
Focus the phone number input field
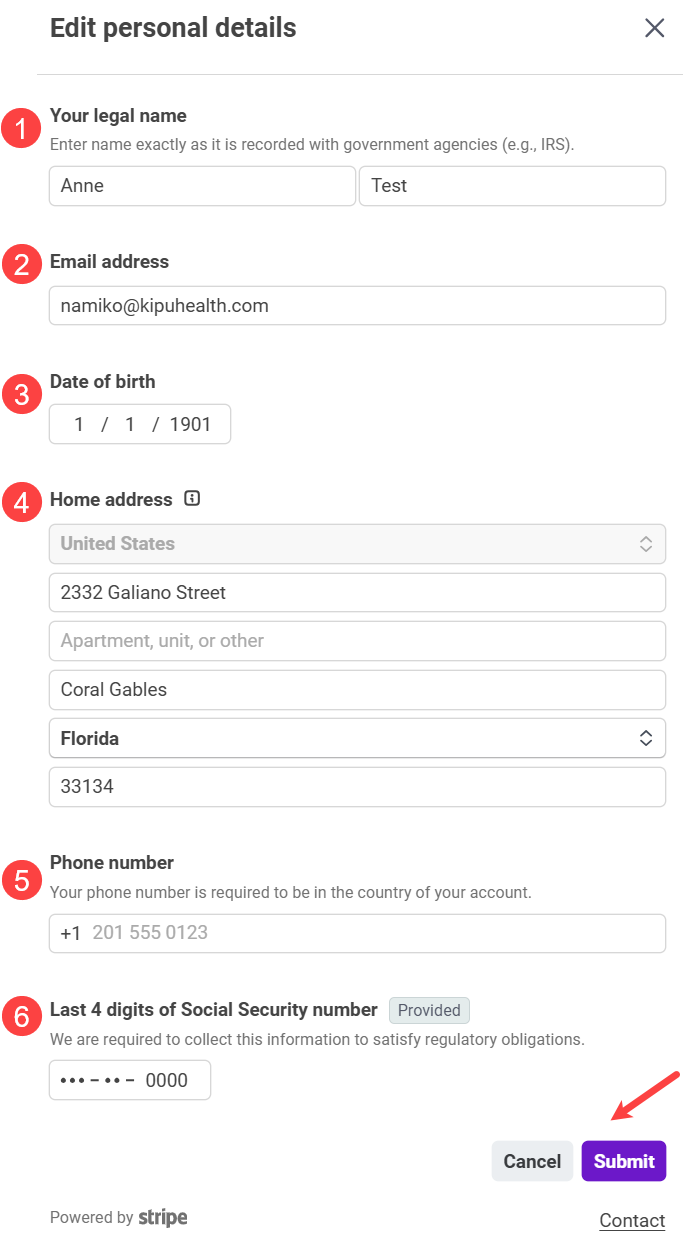[370, 933]
